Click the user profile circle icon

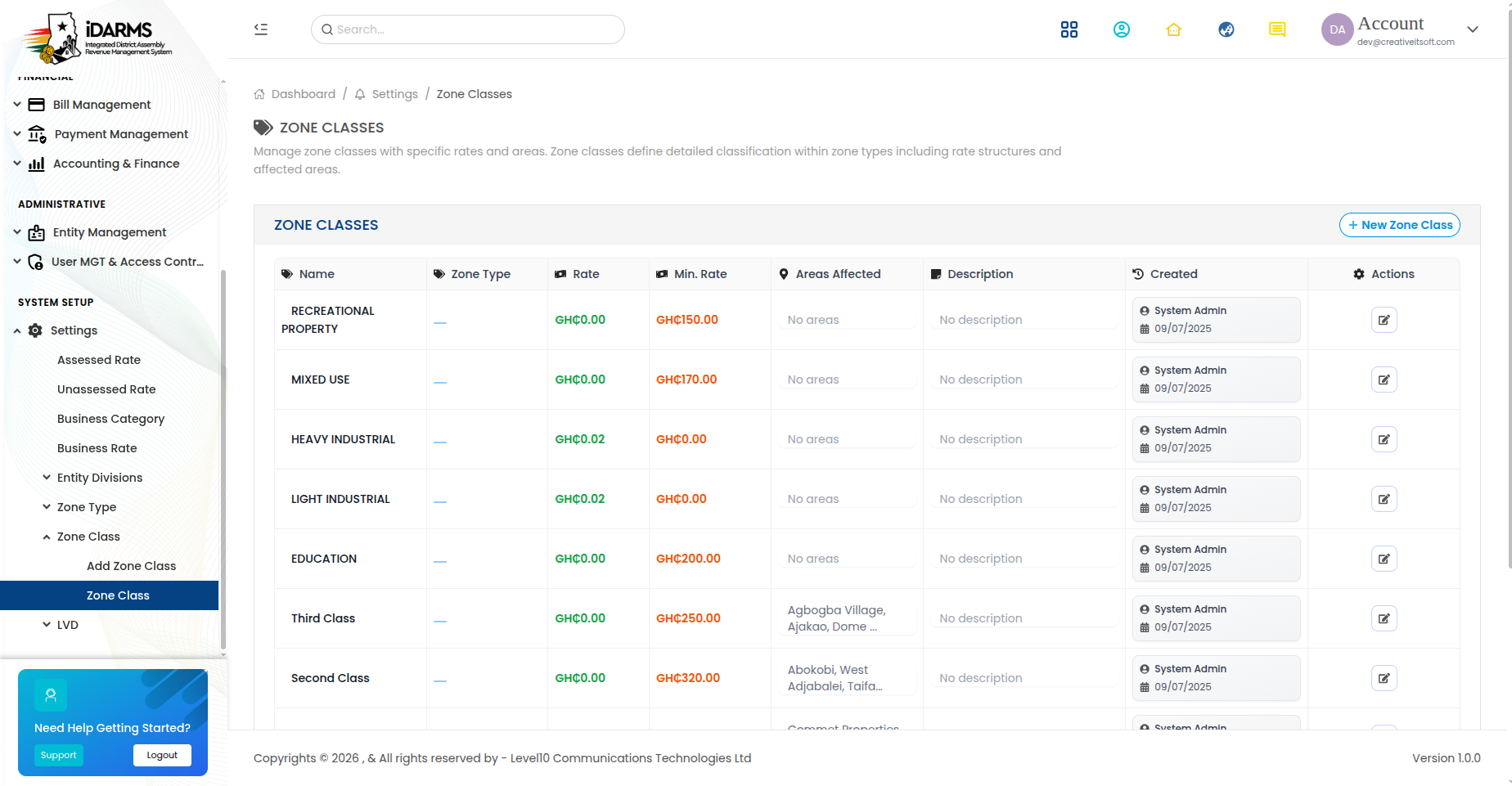[1121, 29]
